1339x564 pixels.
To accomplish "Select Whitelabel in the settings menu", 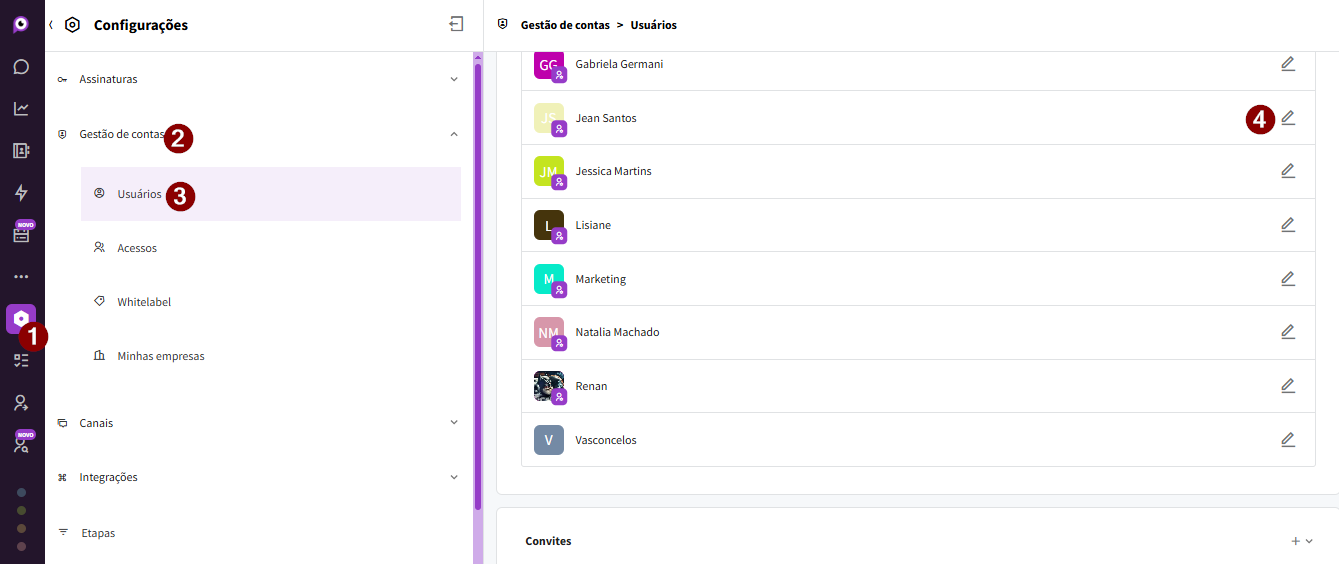I will click(x=144, y=302).
